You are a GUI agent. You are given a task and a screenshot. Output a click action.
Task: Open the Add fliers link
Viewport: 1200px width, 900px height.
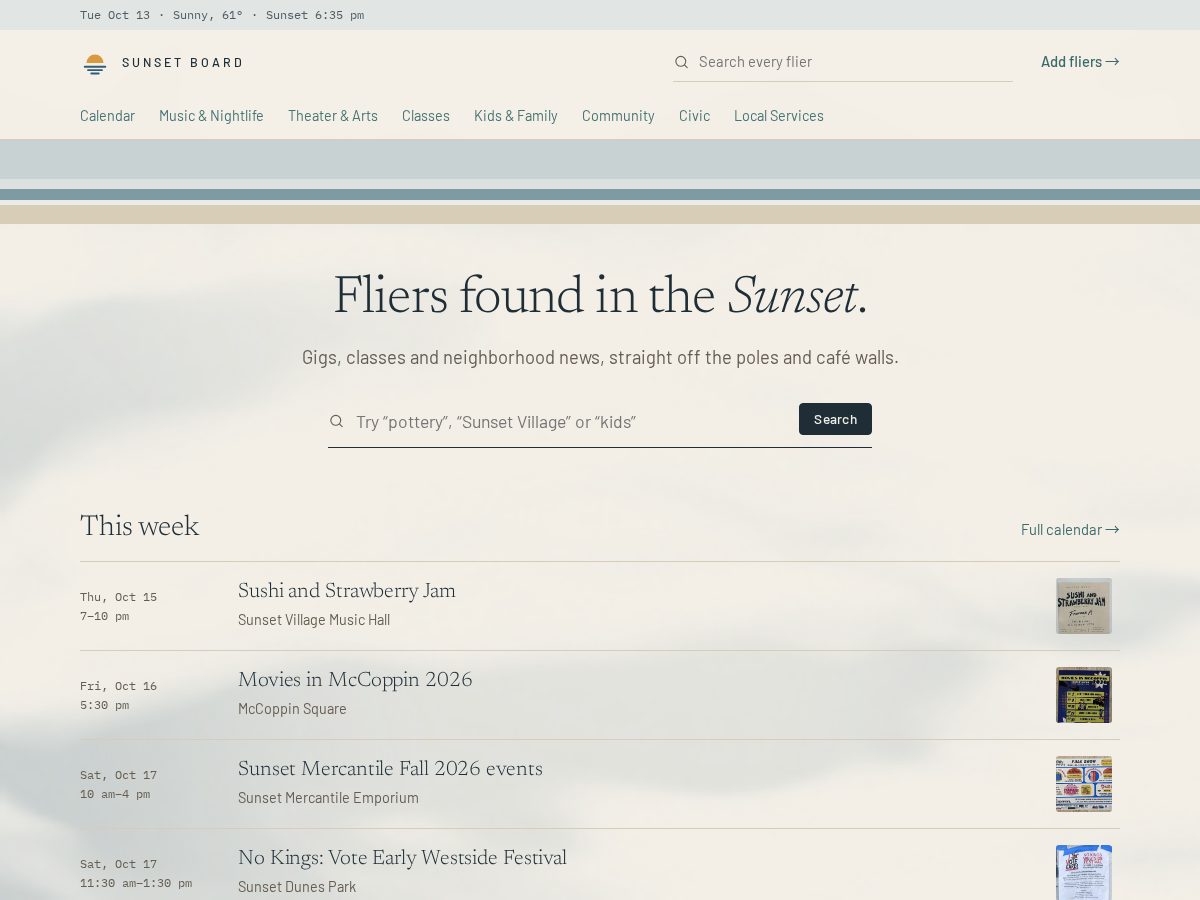click(x=1080, y=62)
